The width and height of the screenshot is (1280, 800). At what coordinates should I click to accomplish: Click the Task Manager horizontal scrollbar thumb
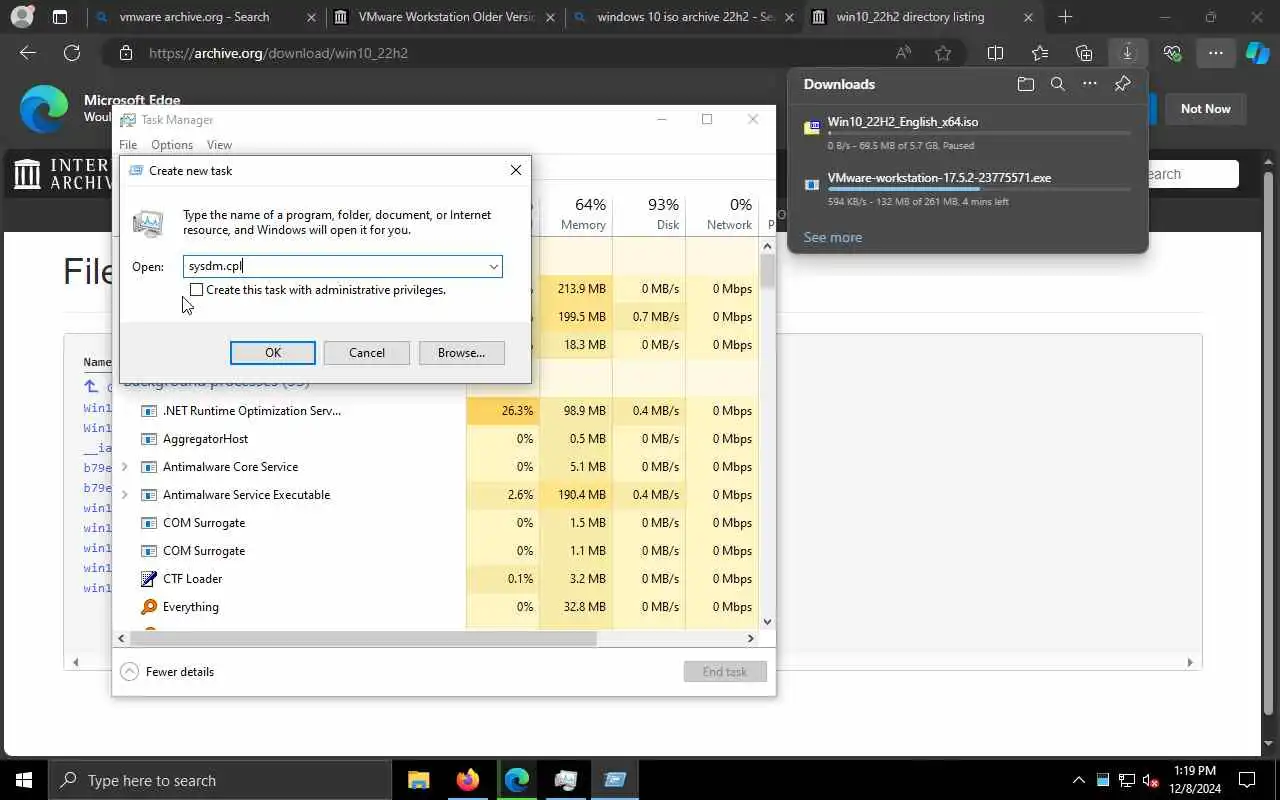click(363, 638)
